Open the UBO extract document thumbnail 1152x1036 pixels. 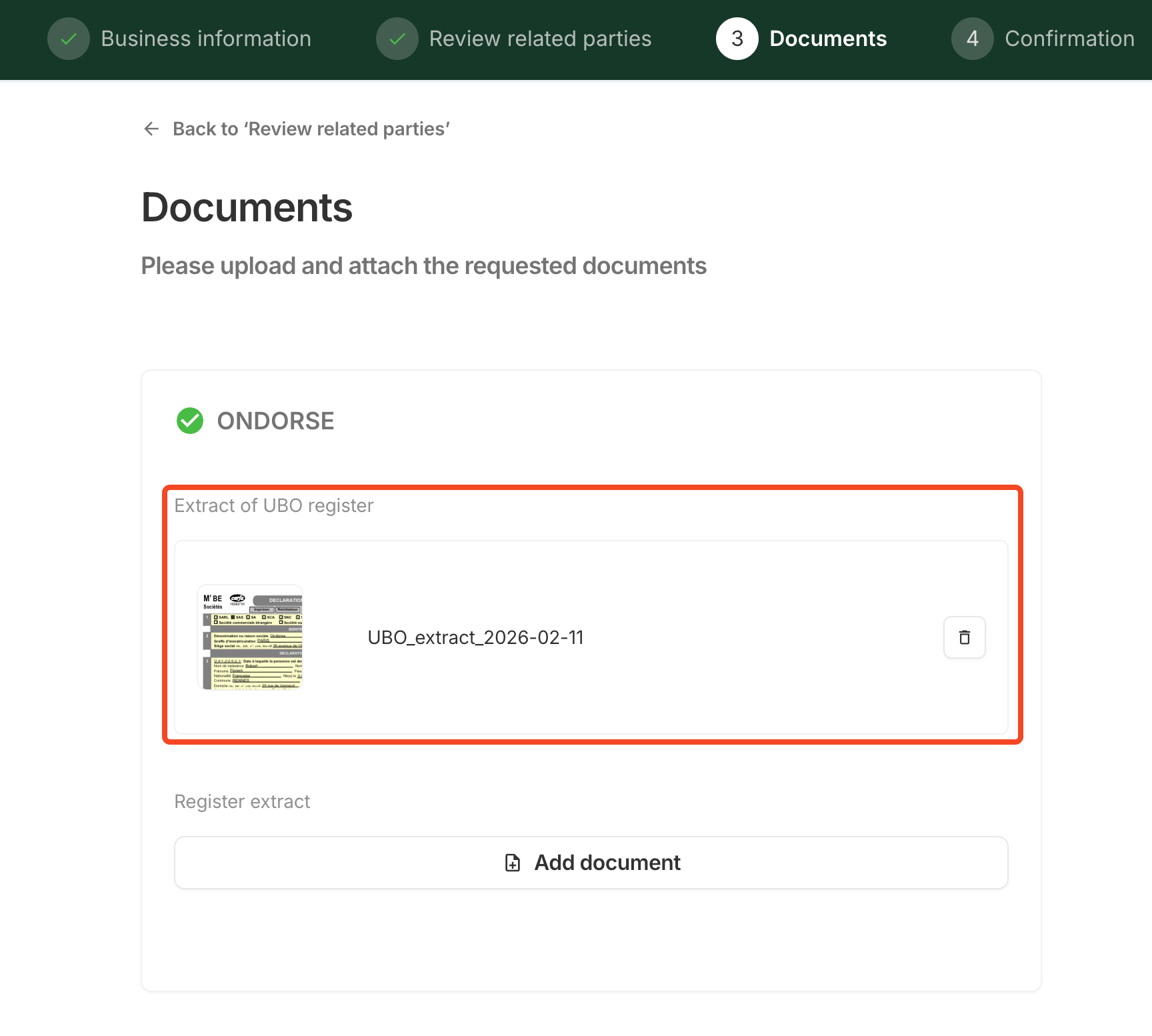pos(251,637)
